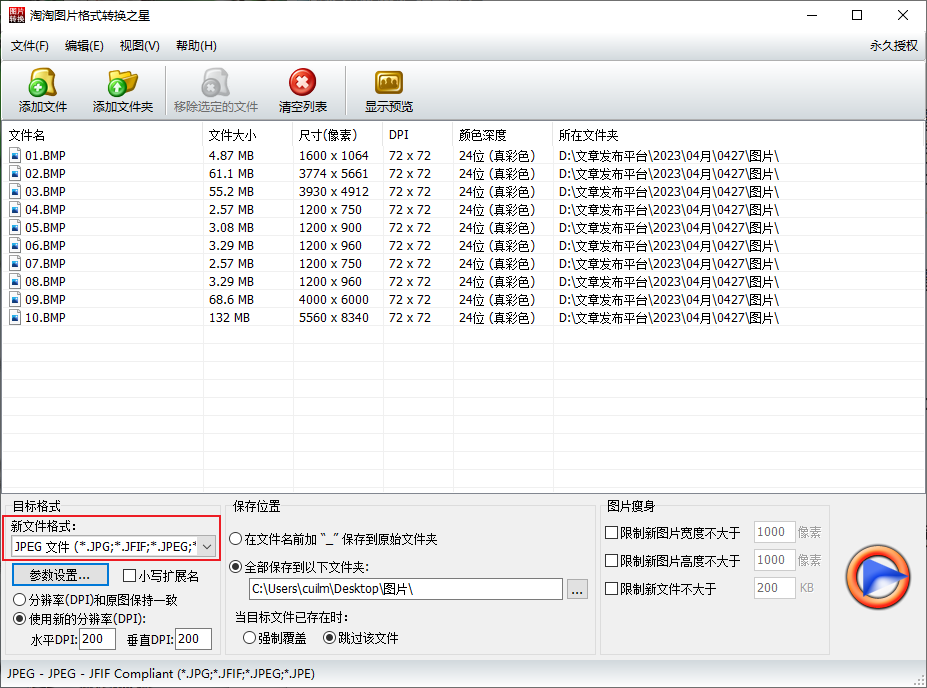Click the 3.08 MB size cell
Screen dimensions: 927x688
231,228
